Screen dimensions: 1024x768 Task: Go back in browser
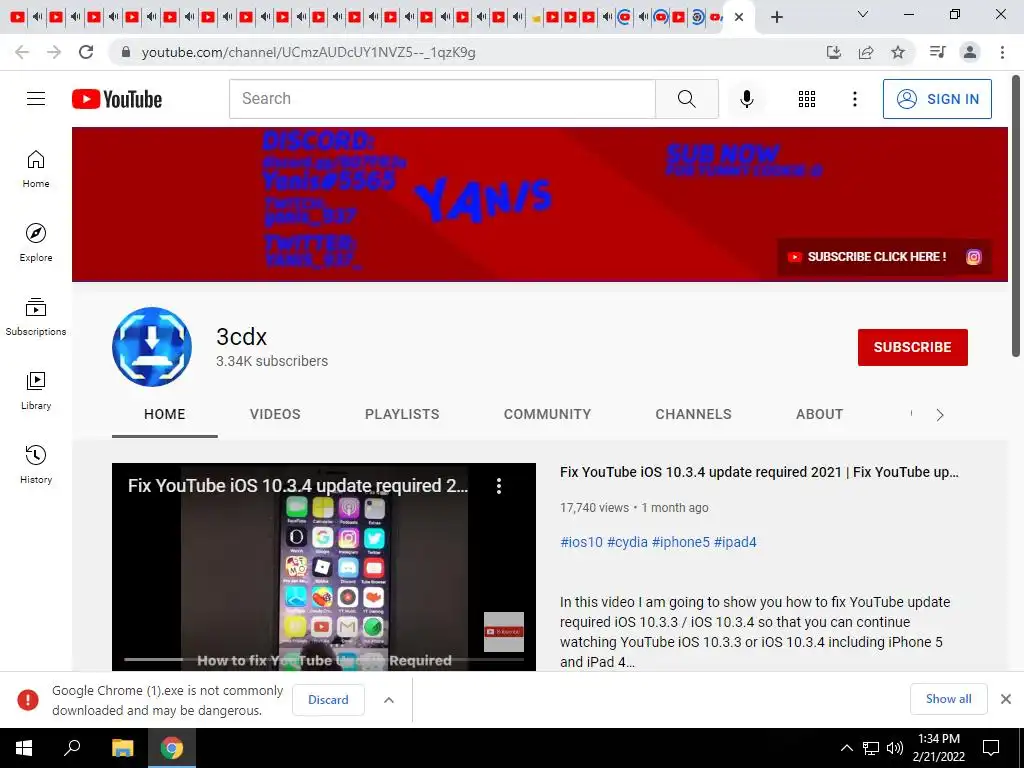tap(22, 52)
